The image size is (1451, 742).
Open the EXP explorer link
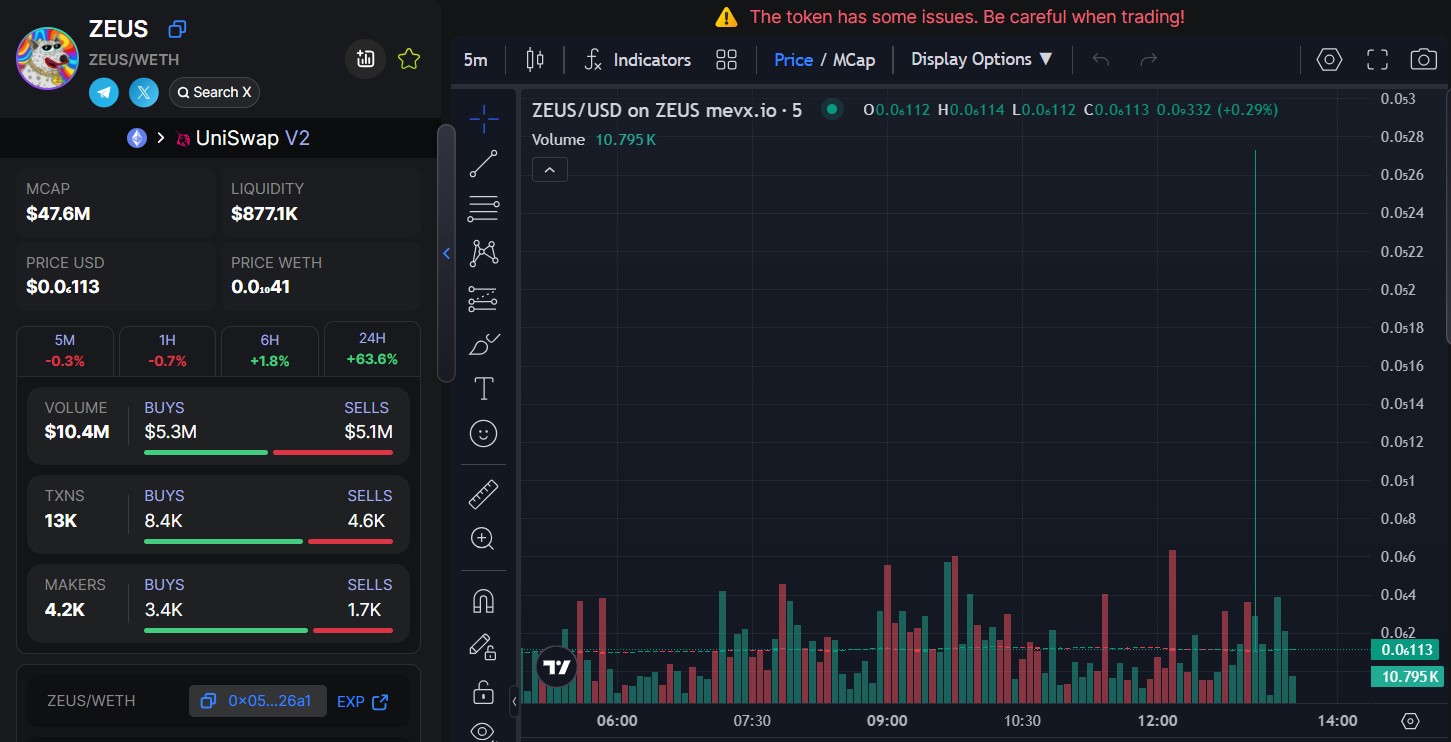click(x=362, y=701)
